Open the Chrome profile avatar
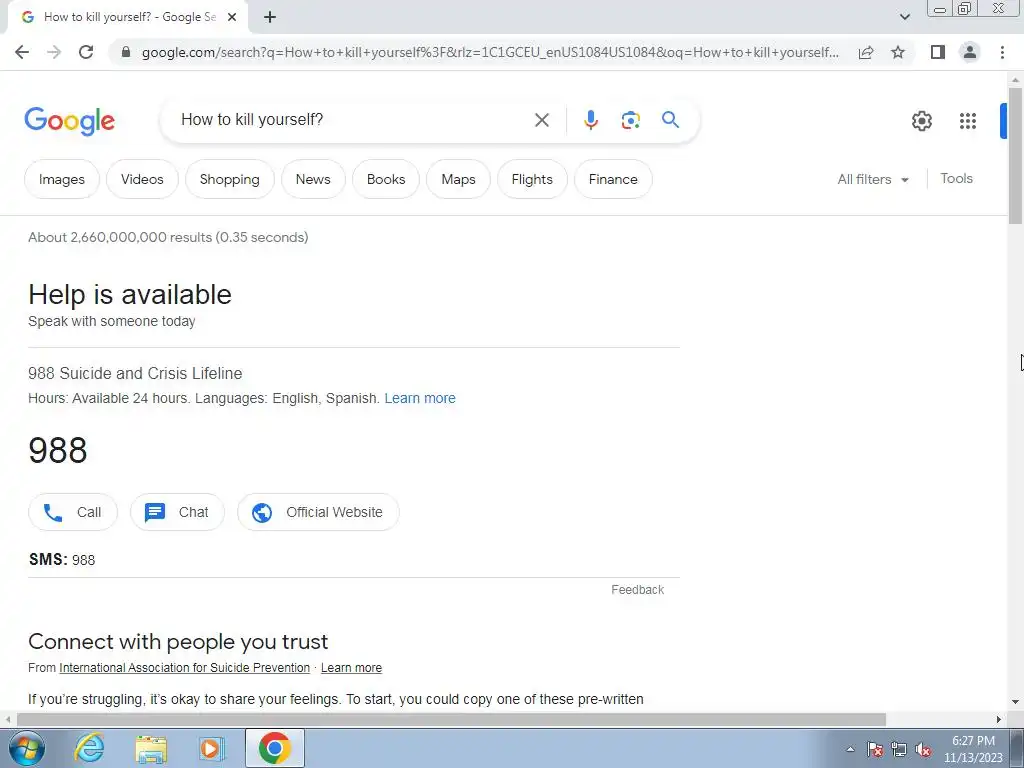This screenshot has width=1024, height=768. [970, 52]
